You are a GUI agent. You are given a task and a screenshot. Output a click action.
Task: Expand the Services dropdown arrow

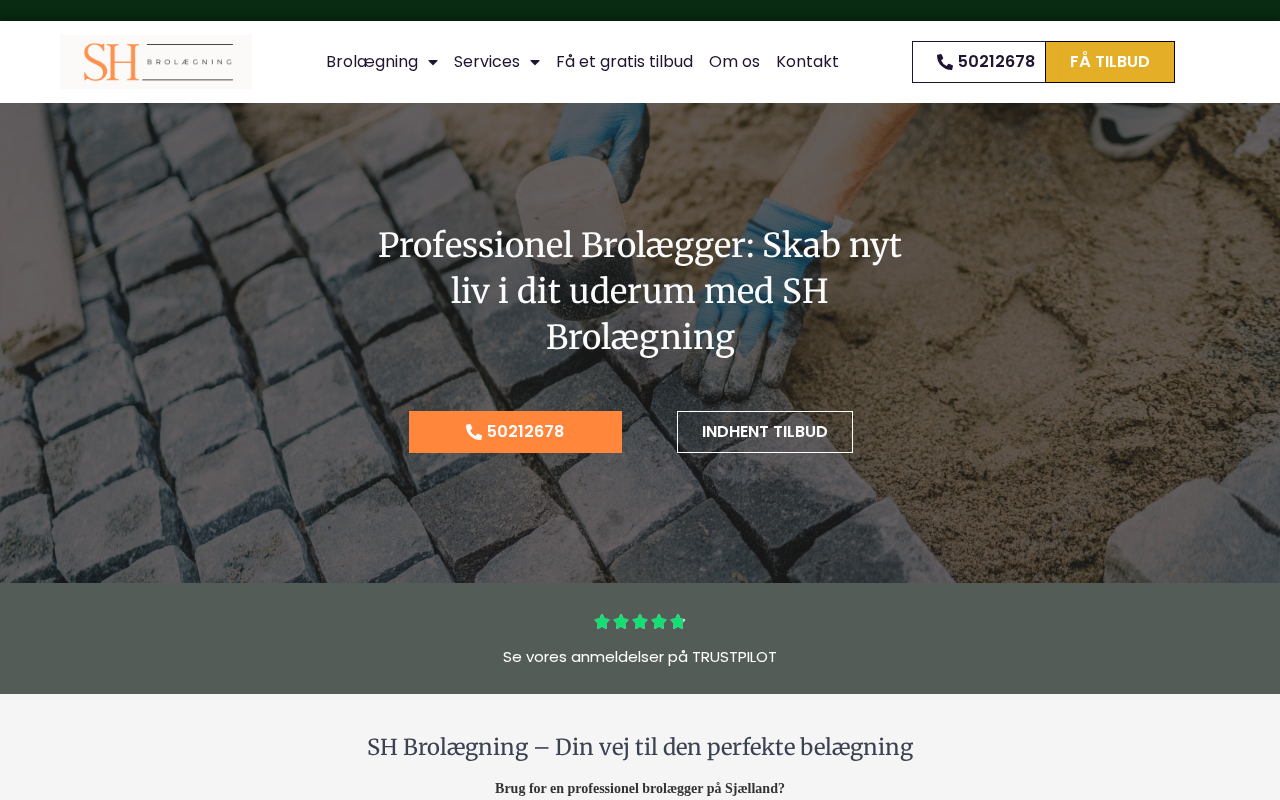pyautogui.click(x=535, y=62)
